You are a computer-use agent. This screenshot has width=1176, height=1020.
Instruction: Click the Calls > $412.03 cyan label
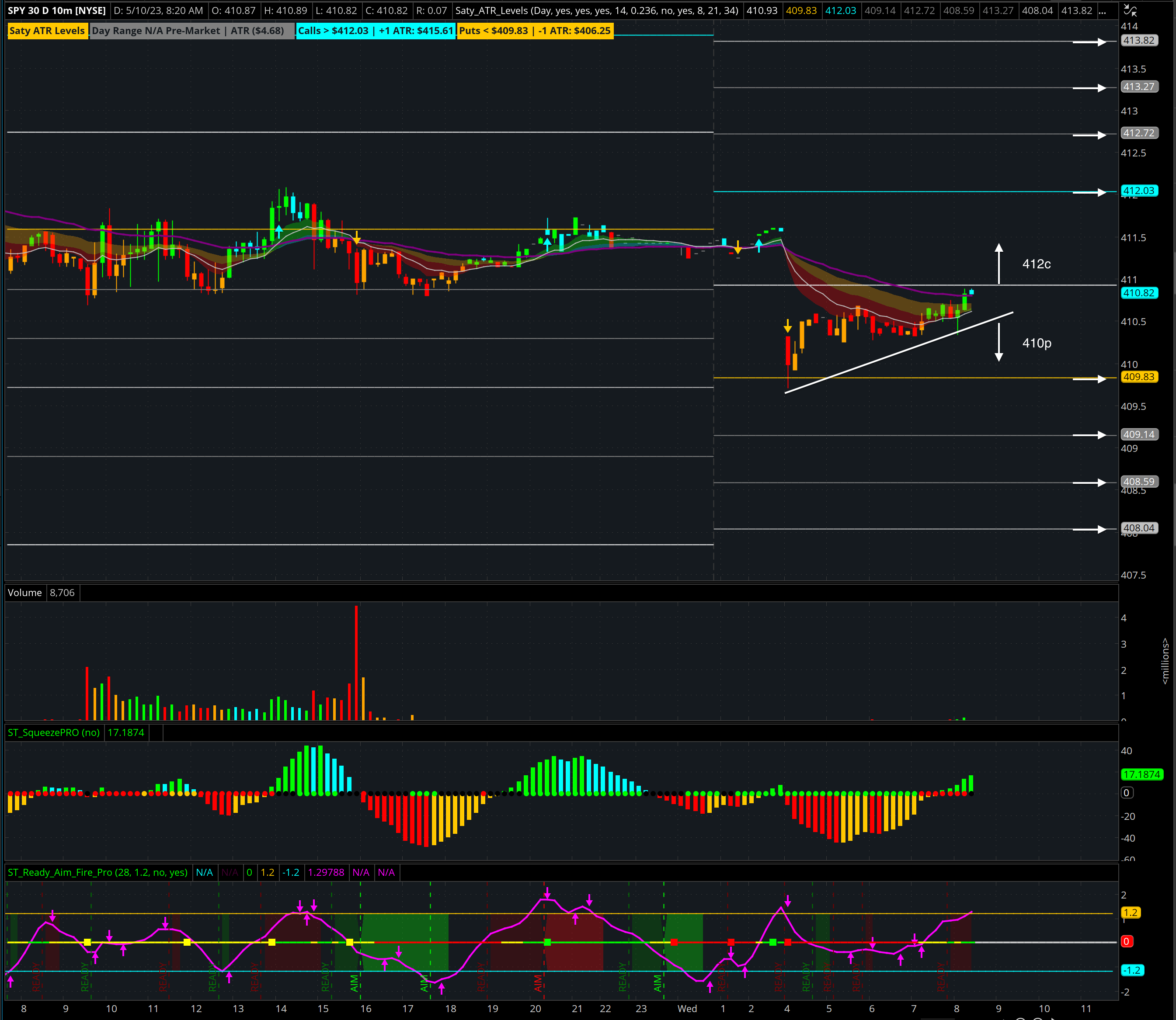click(375, 31)
